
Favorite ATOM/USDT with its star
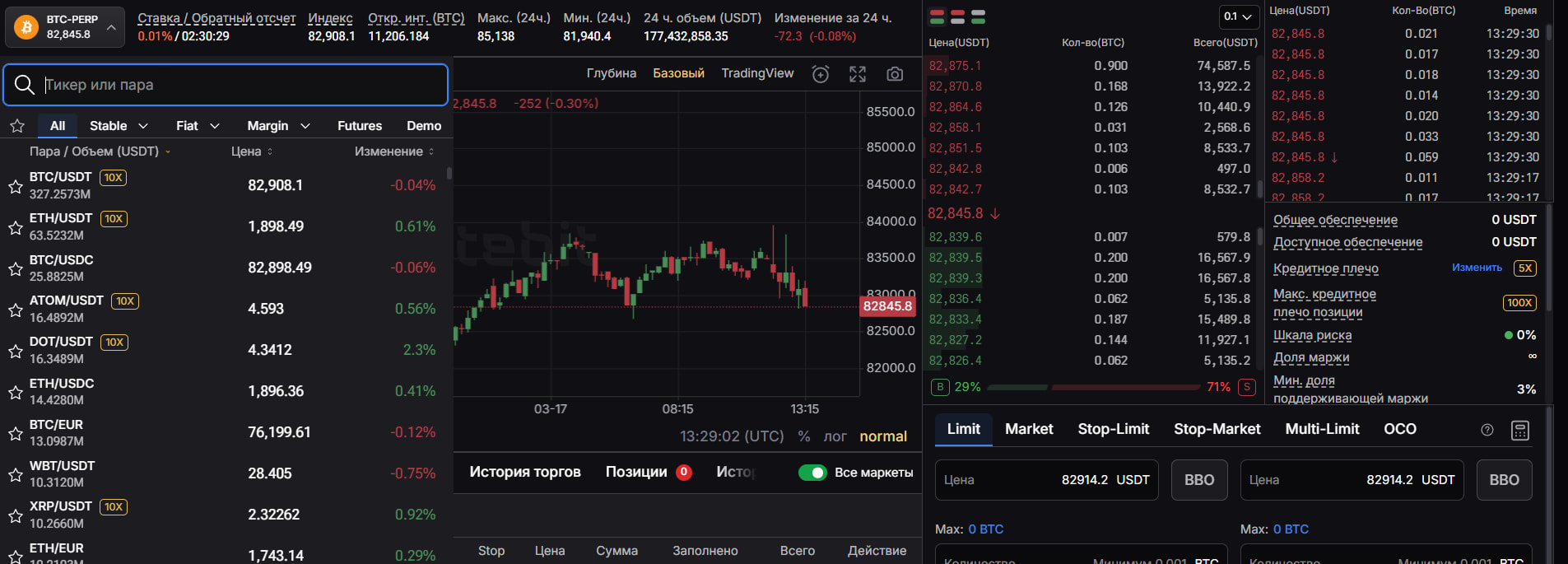click(x=15, y=310)
